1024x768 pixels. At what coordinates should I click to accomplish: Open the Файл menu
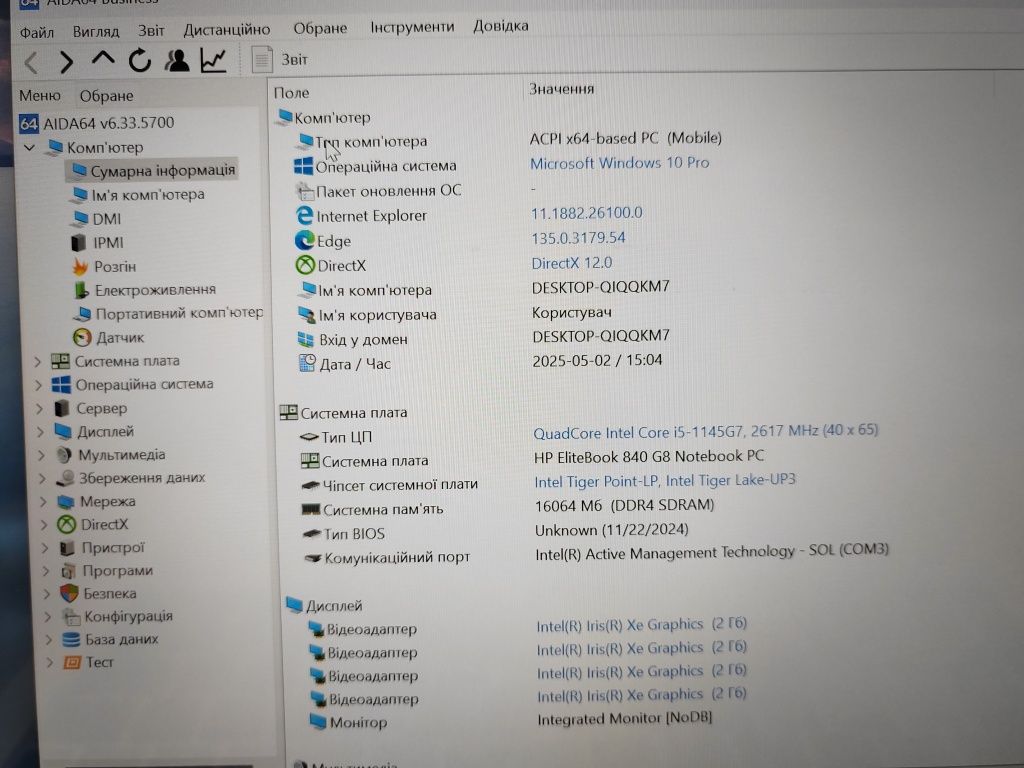click(36, 32)
